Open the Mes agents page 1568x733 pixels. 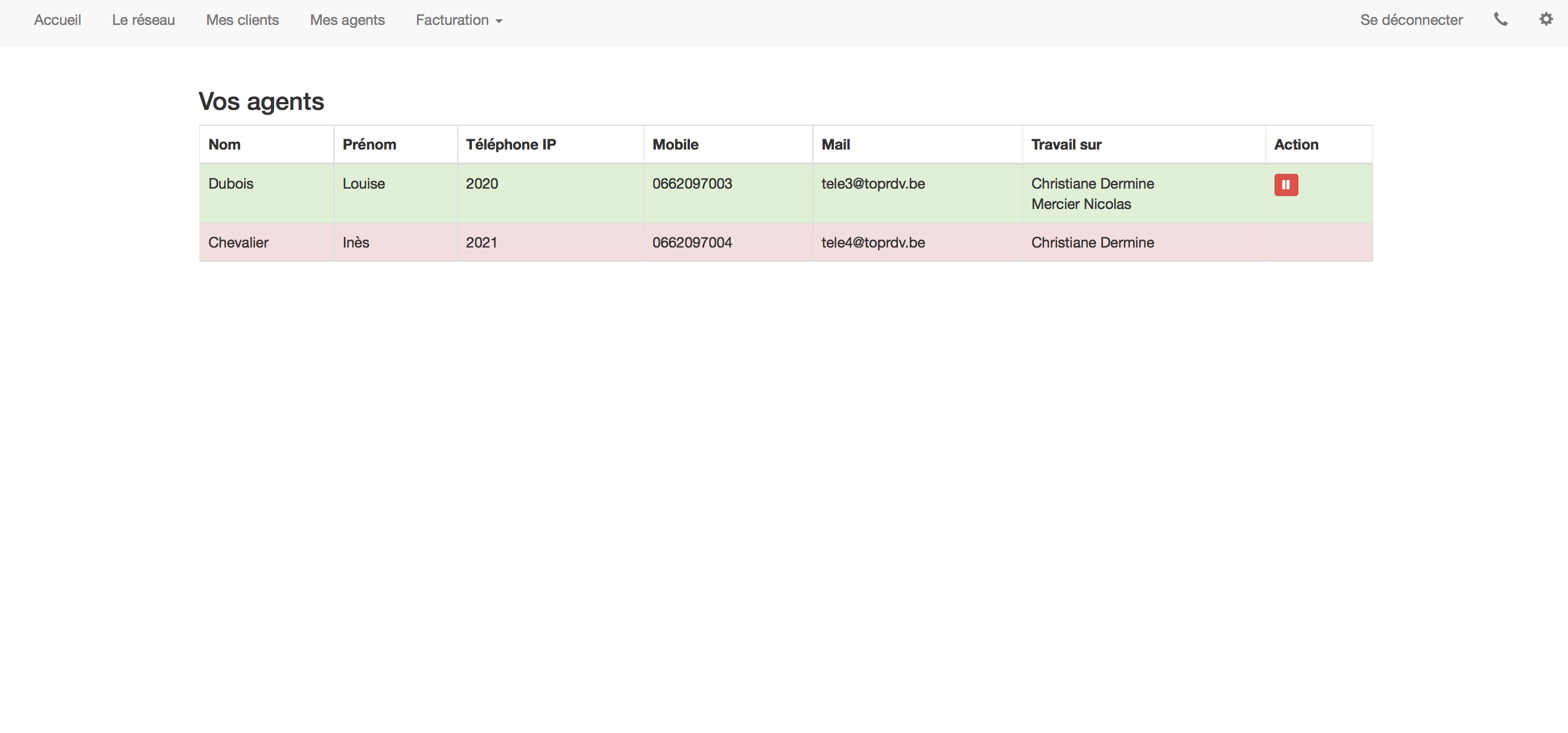(347, 20)
